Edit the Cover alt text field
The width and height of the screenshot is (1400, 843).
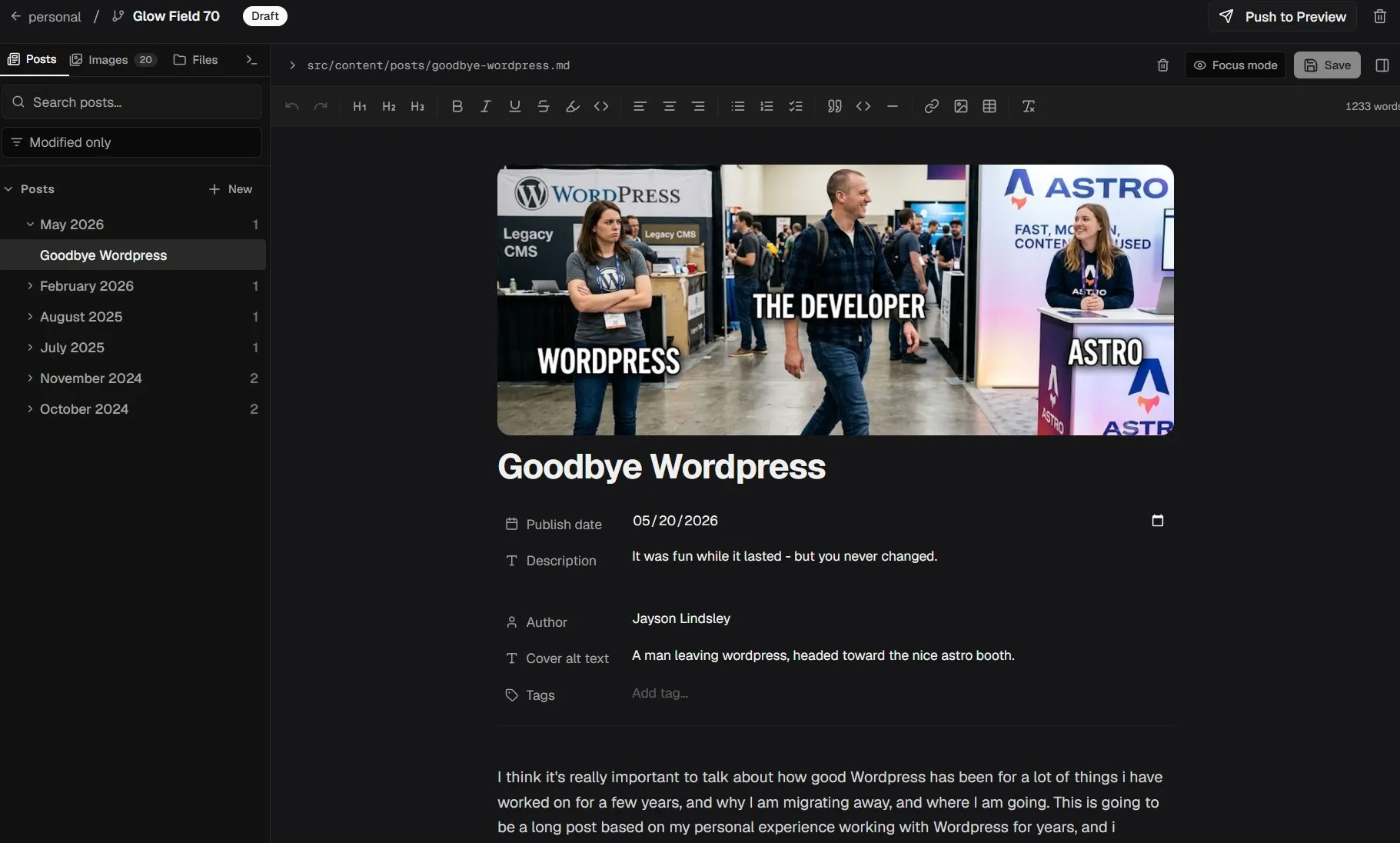pyautogui.click(x=823, y=655)
